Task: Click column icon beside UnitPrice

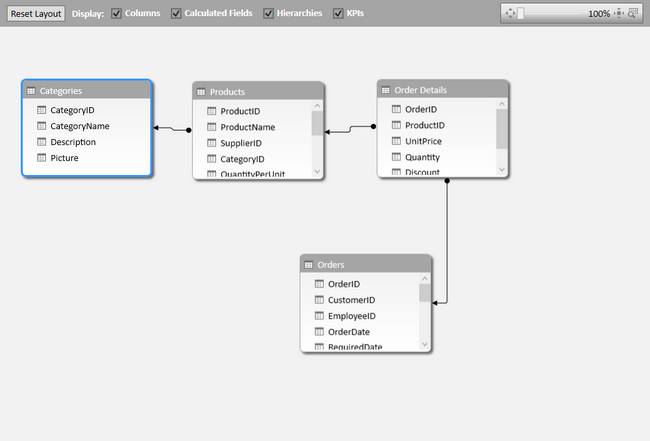Action: point(396,141)
